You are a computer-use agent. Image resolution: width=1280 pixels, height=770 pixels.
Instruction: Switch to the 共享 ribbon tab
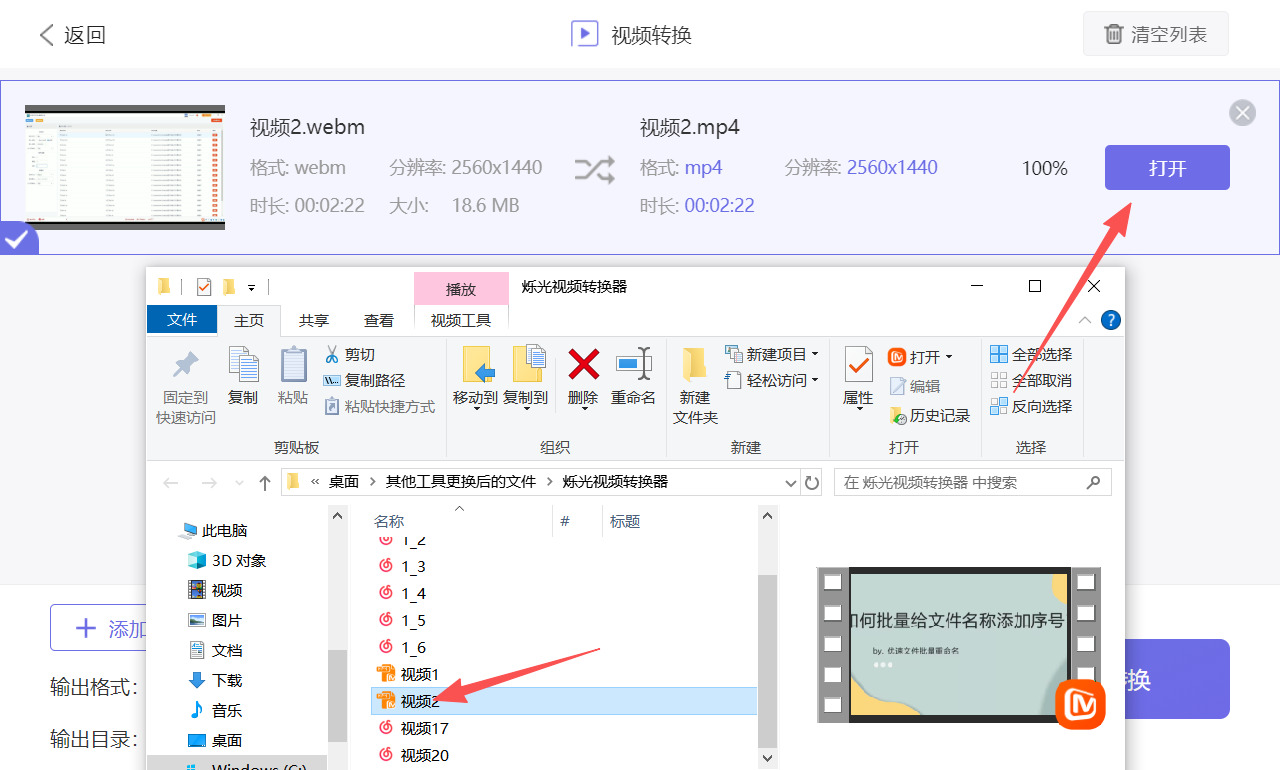pyautogui.click(x=314, y=320)
